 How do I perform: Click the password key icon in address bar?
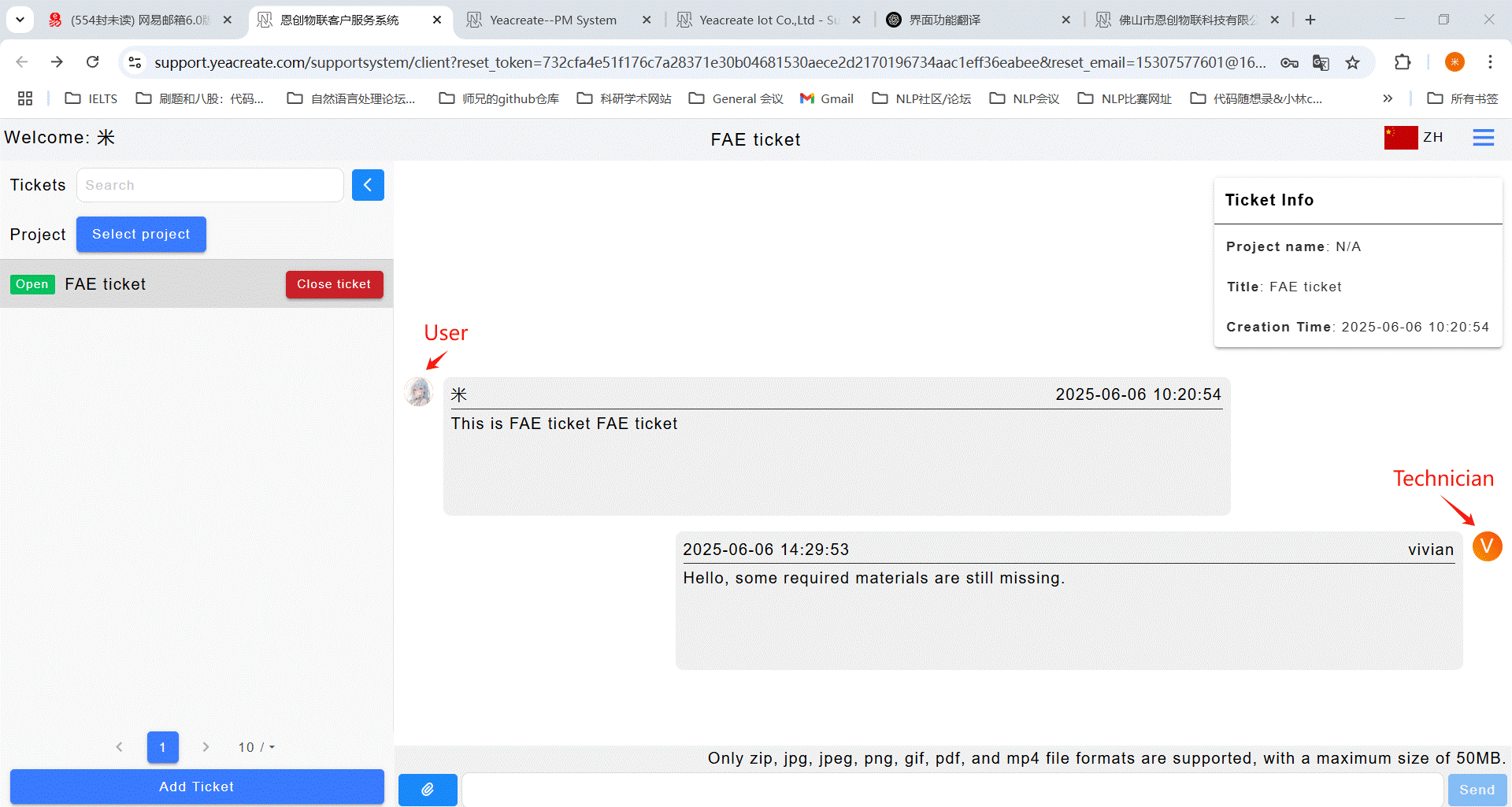1289,62
